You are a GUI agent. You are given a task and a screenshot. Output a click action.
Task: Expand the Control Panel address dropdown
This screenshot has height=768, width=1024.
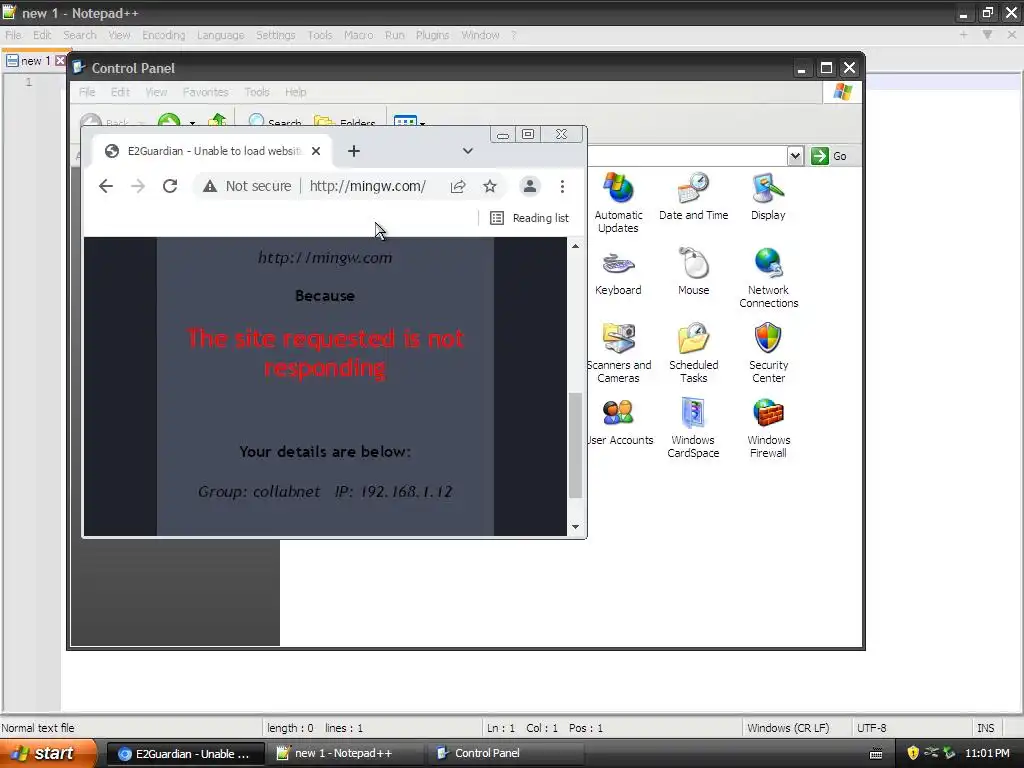click(x=795, y=156)
